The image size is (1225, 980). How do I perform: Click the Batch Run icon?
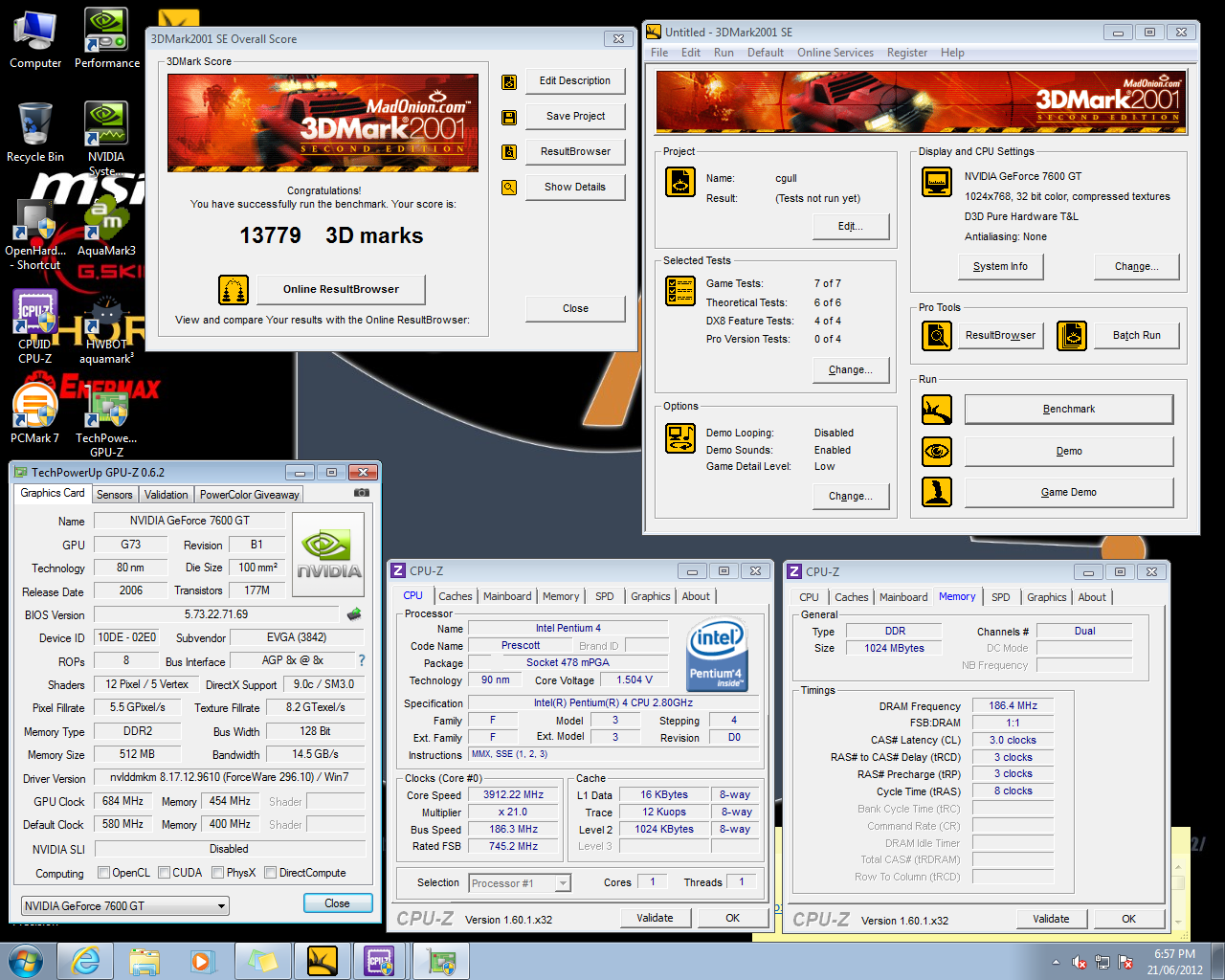pos(1072,336)
